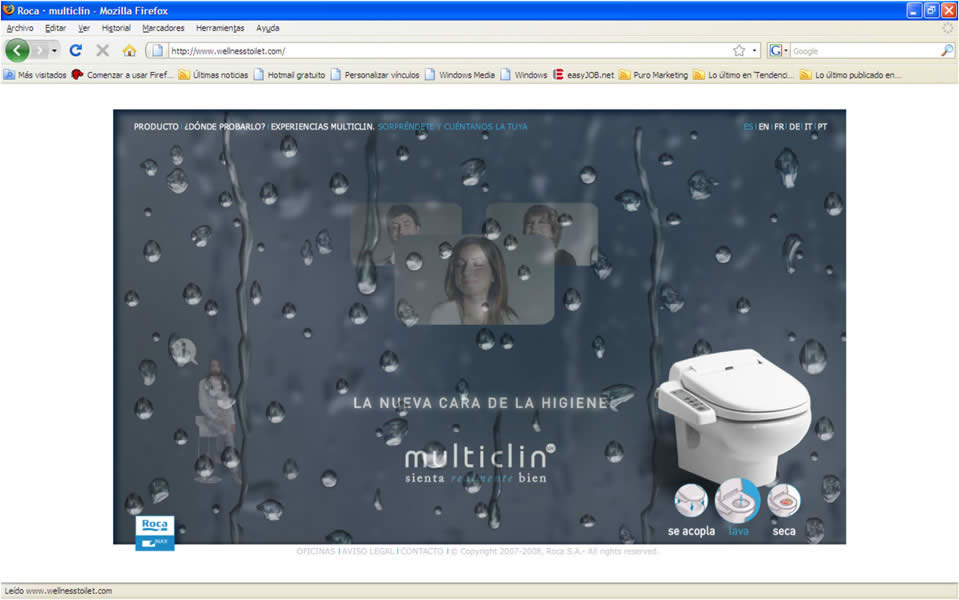This screenshot has width=959, height=600.
Task: Open the back/forward history dropdown arrow
Action: [54, 50]
